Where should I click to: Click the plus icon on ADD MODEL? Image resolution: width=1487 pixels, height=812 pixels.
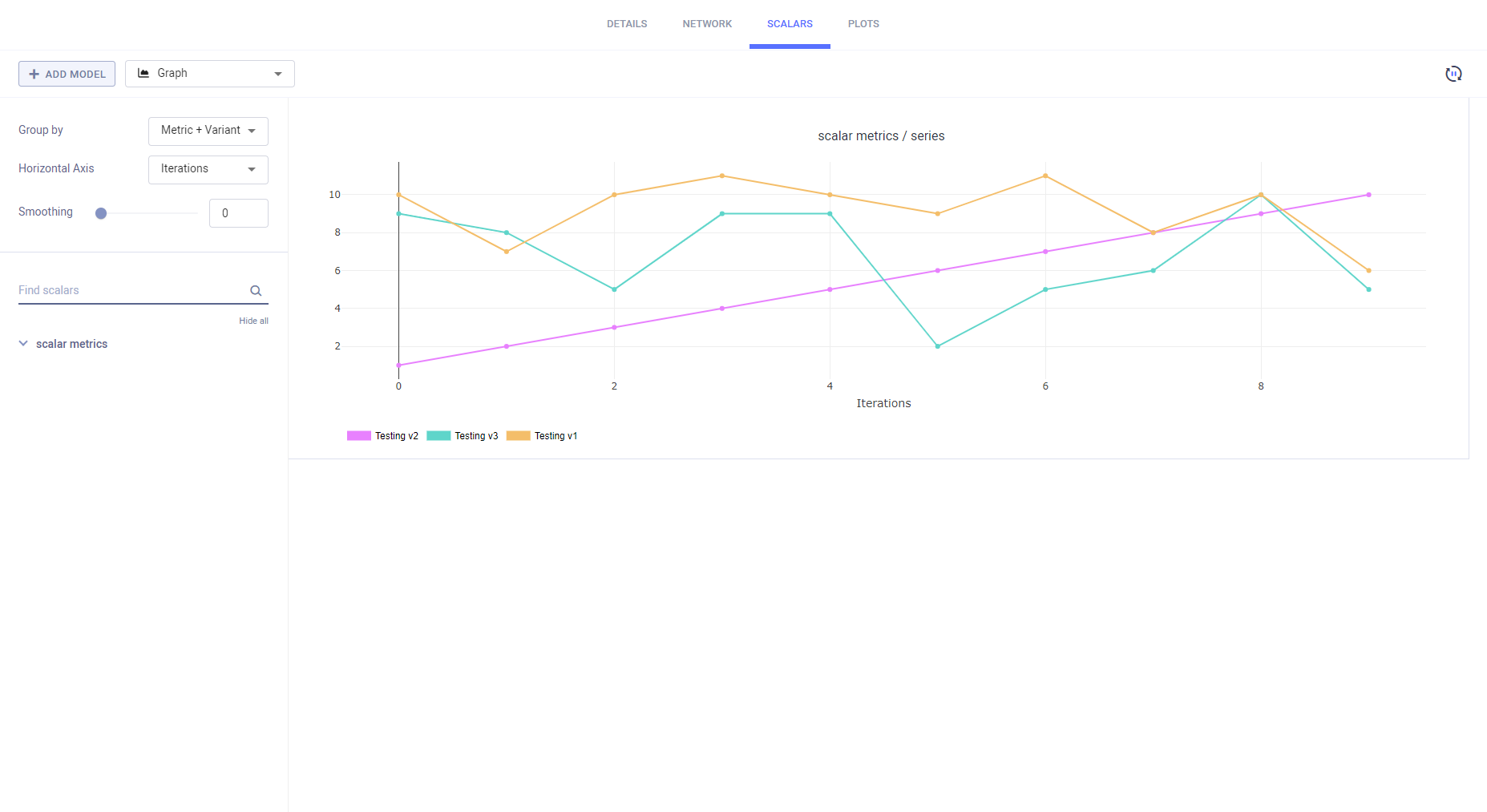pos(35,73)
